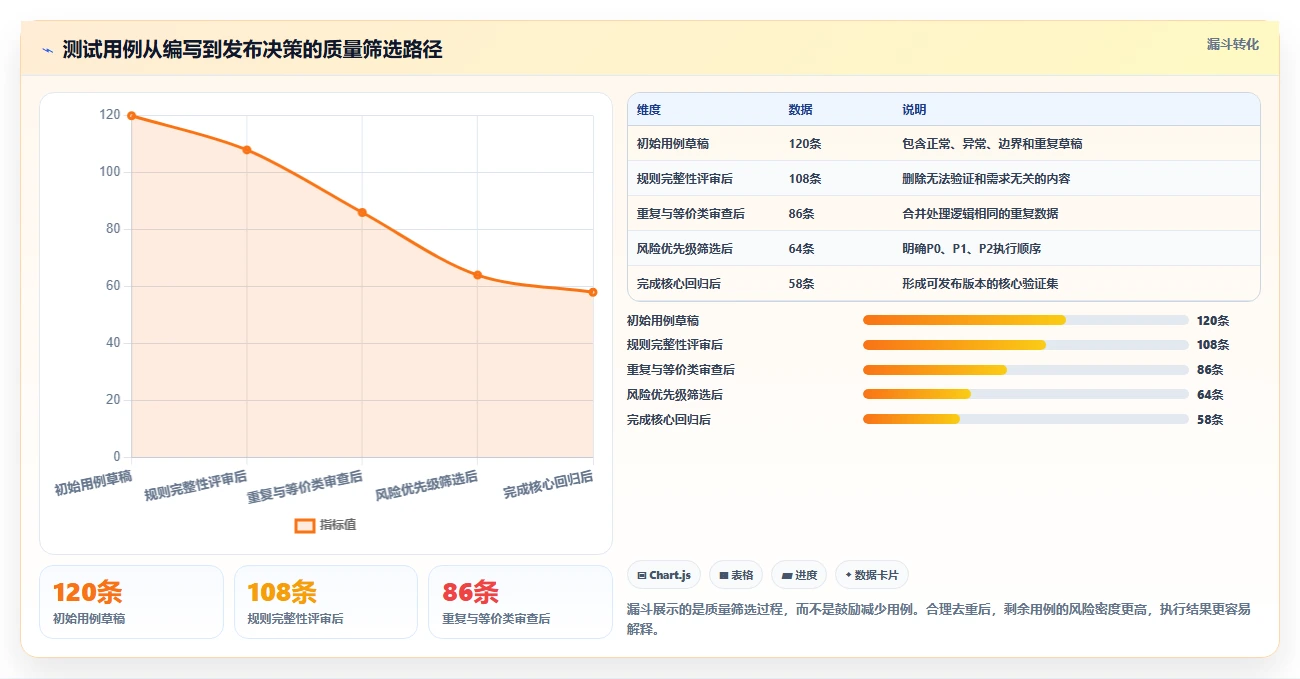Click the 规则完整性评审后 progress bar
This screenshot has width=1300, height=679.
tap(1026, 345)
